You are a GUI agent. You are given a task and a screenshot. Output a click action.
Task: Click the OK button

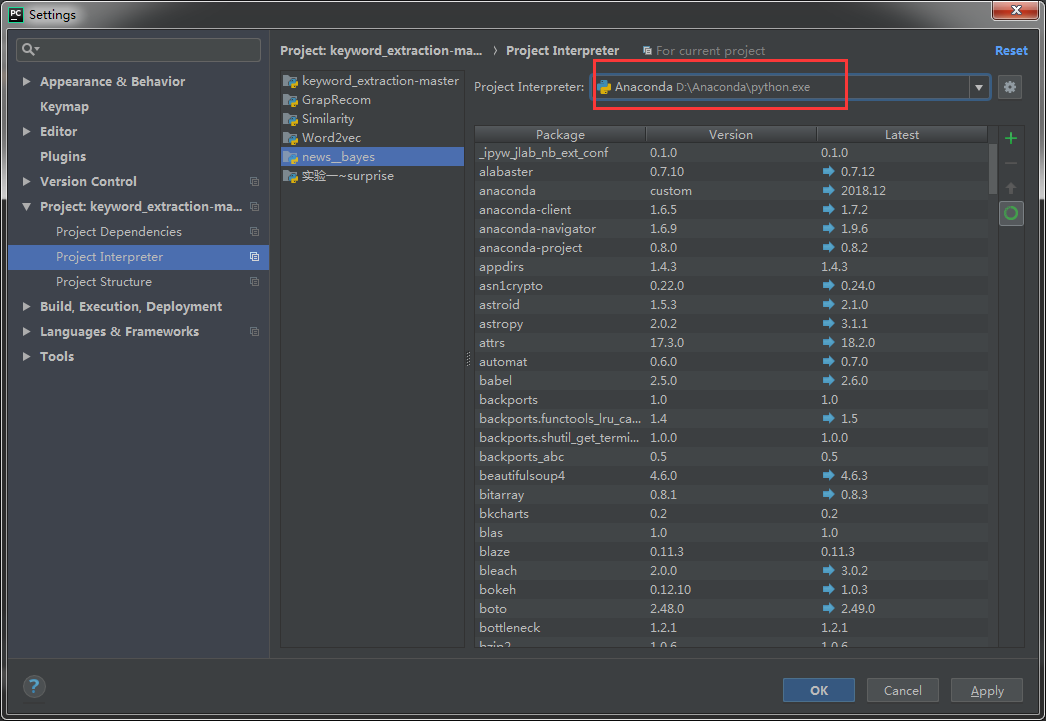pos(819,690)
